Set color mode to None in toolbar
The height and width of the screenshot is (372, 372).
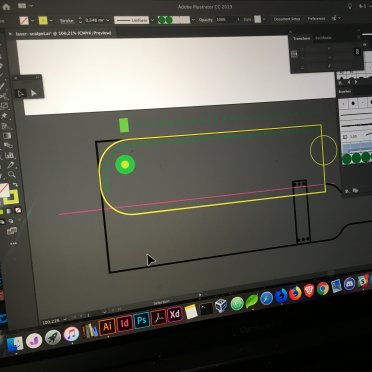coord(19,210)
